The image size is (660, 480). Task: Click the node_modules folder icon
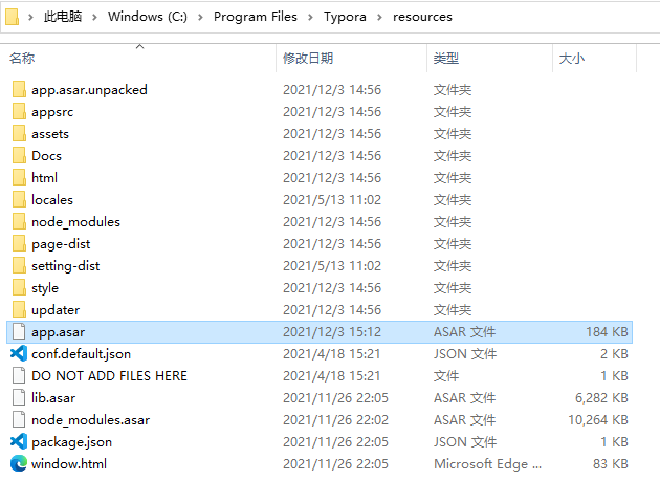(x=19, y=221)
